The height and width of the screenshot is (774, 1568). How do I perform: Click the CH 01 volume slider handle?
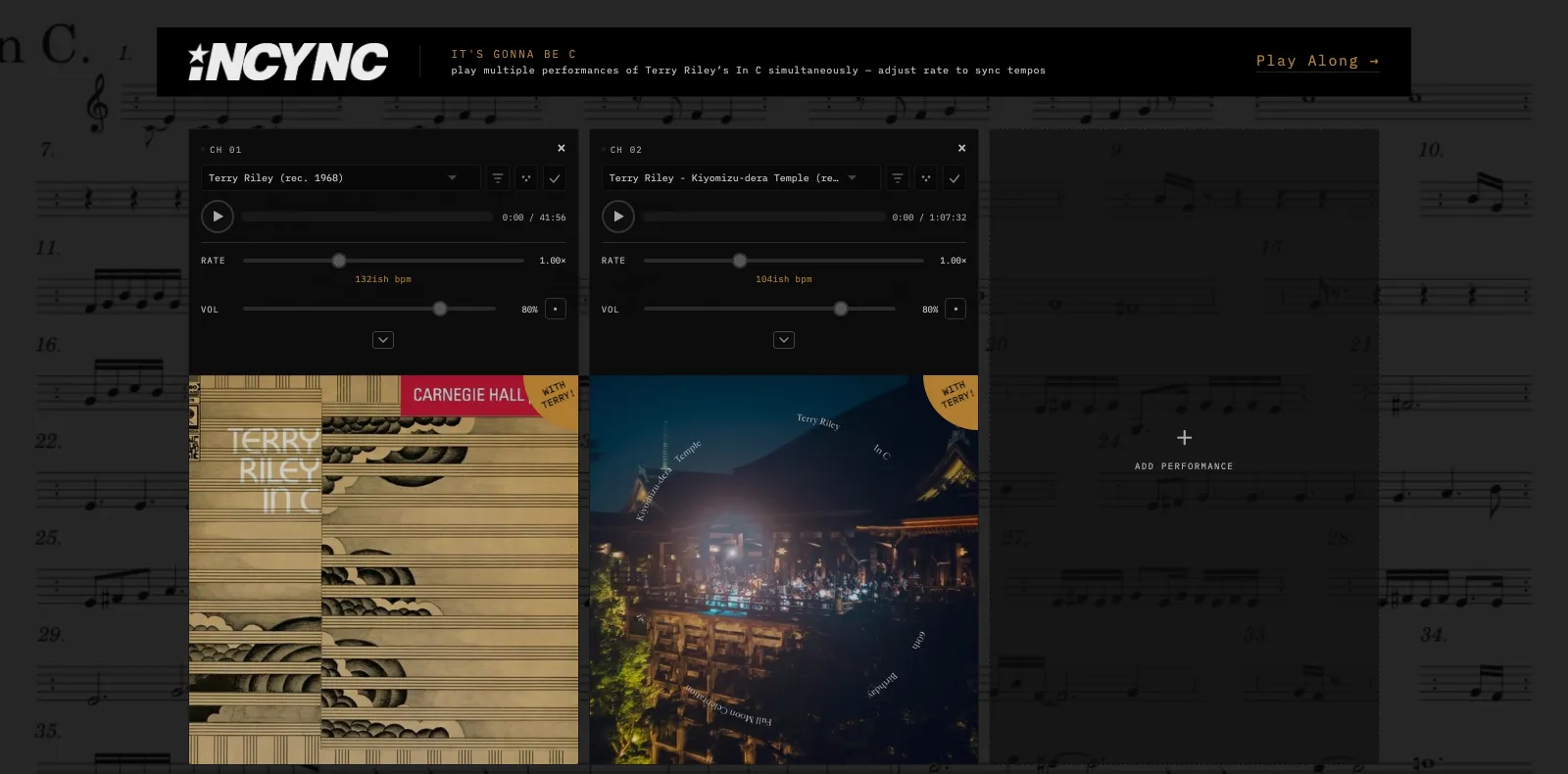click(440, 309)
